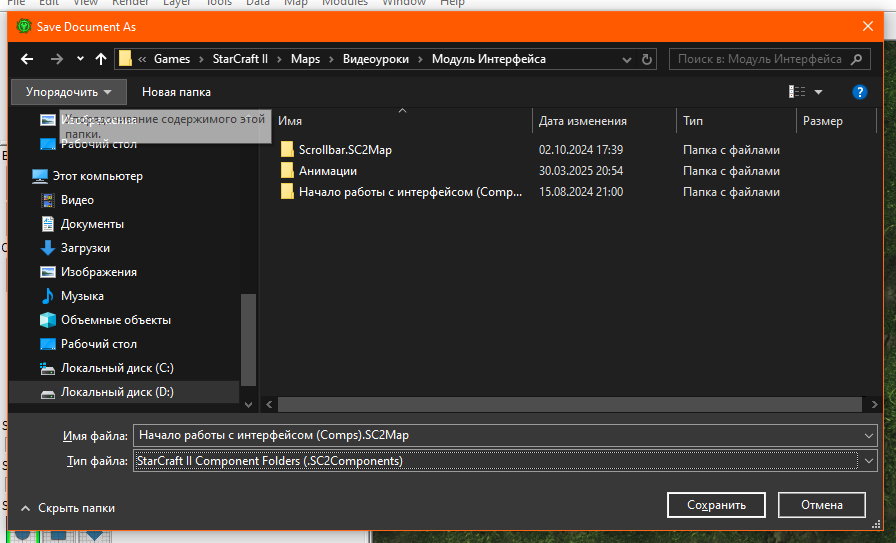Go back using the back arrow

tap(27, 59)
